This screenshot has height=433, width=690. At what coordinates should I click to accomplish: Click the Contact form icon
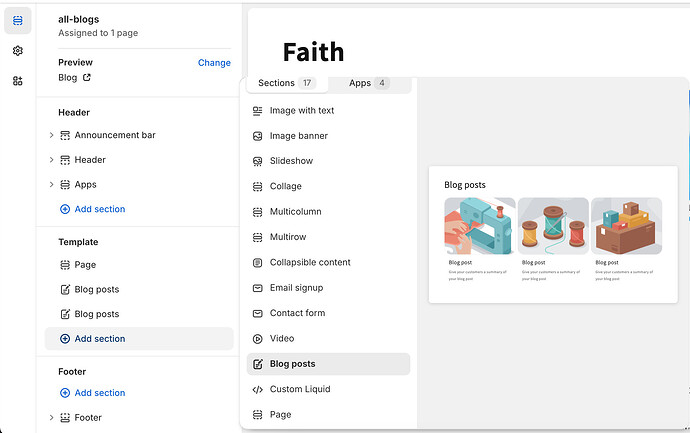click(257, 313)
